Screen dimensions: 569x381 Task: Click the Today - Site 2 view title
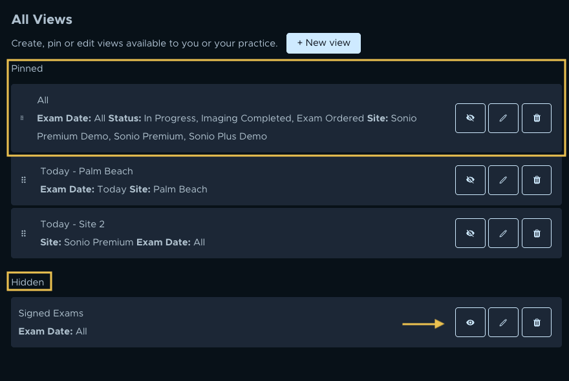coord(72,224)
